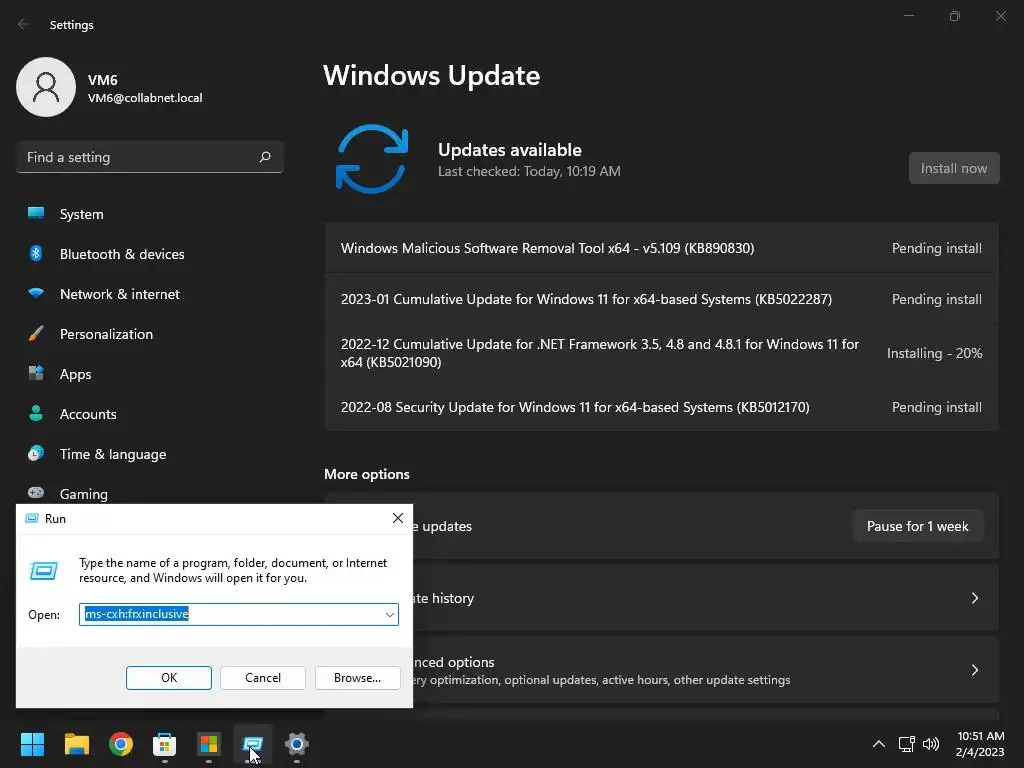The width and height of the screenshot is (1024, 768).
Task: Open the Windows Start menu
Action: click(32, 744)
